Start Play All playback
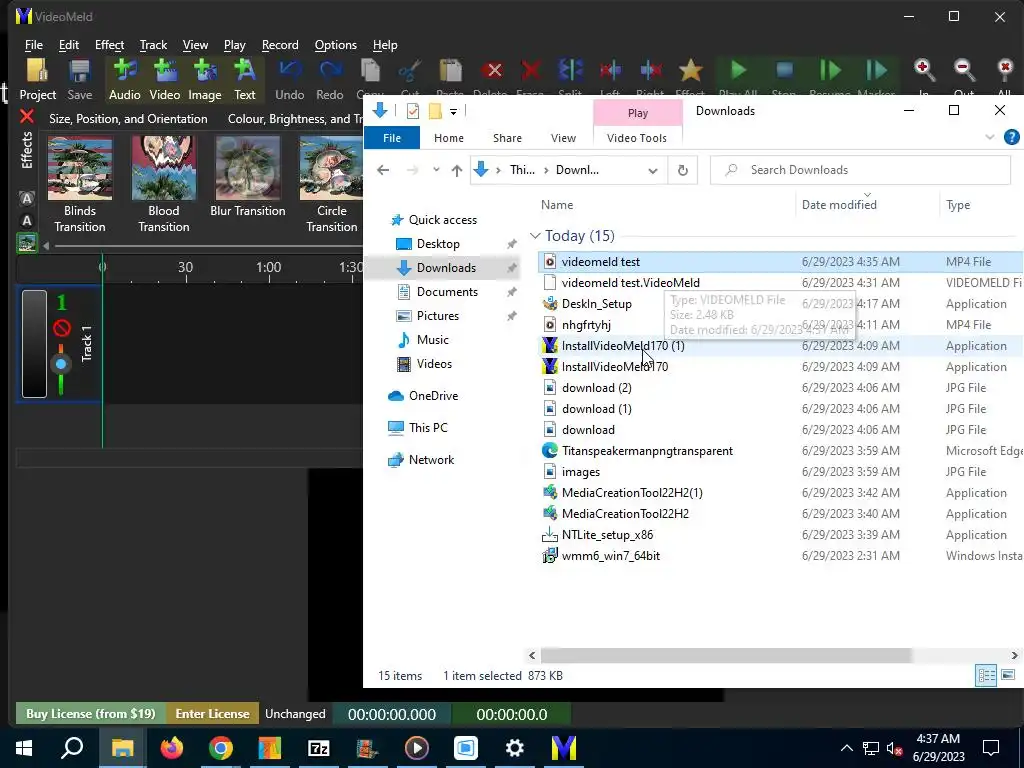Screen dimensions: 1024x768 pos(738,71)
